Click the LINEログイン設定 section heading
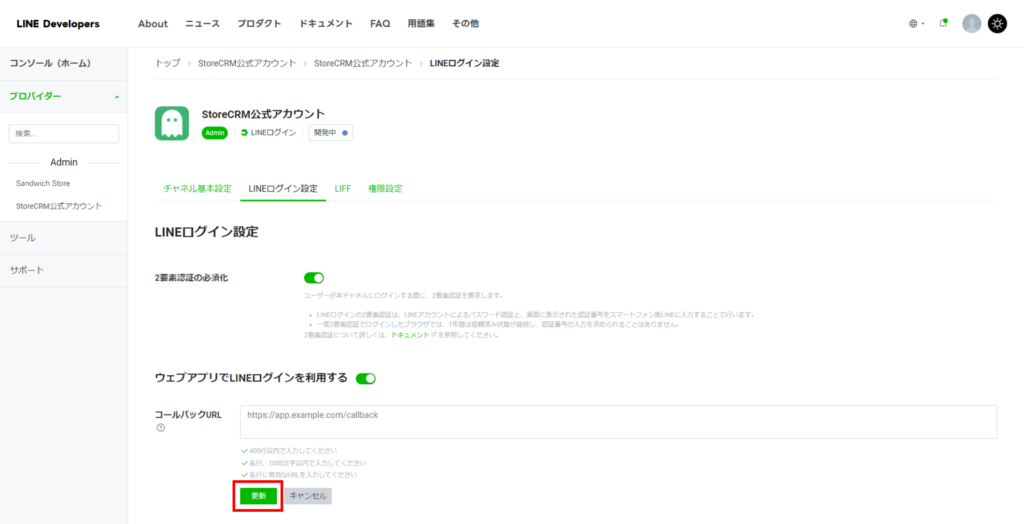Screen dimensions: 1024x524 pyautogui.click(x=206, y=232)
